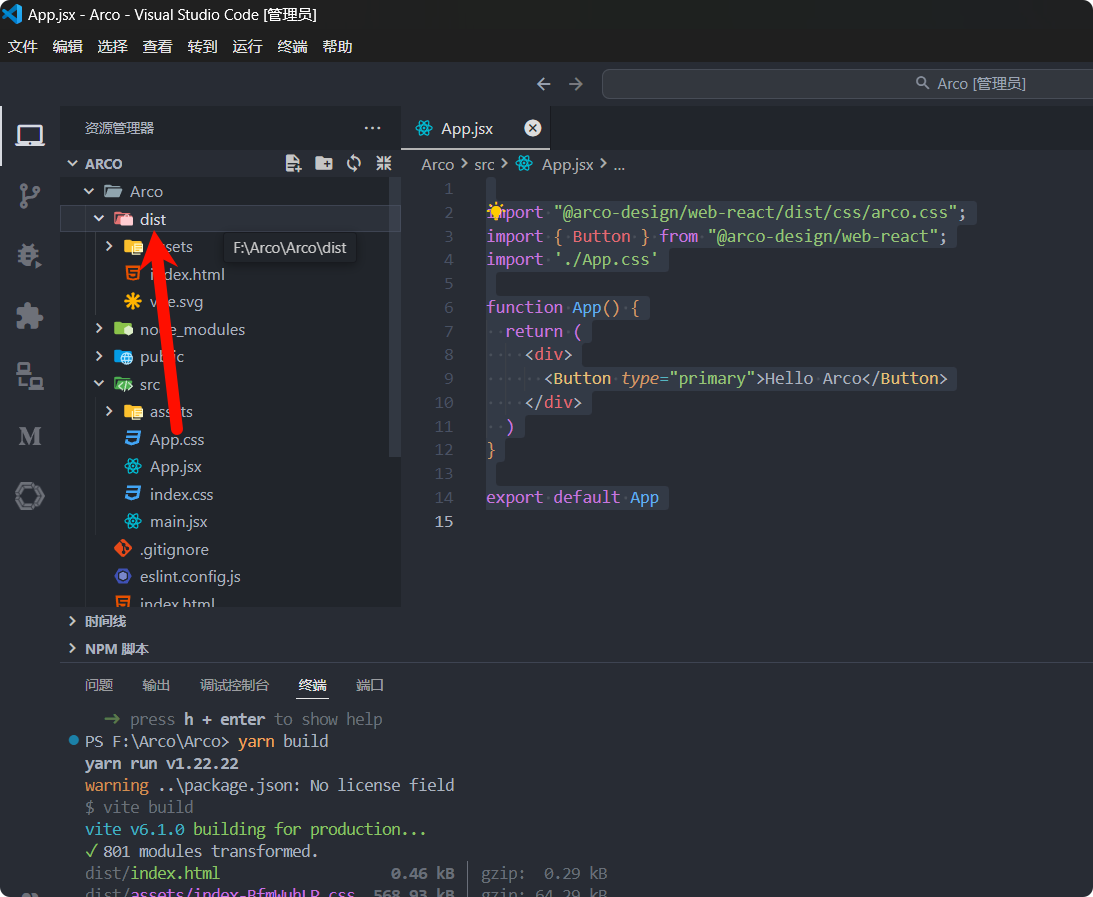Collapse the dist folder chevron
This screenshot has width=1093, height=897.
click(99, 219)
